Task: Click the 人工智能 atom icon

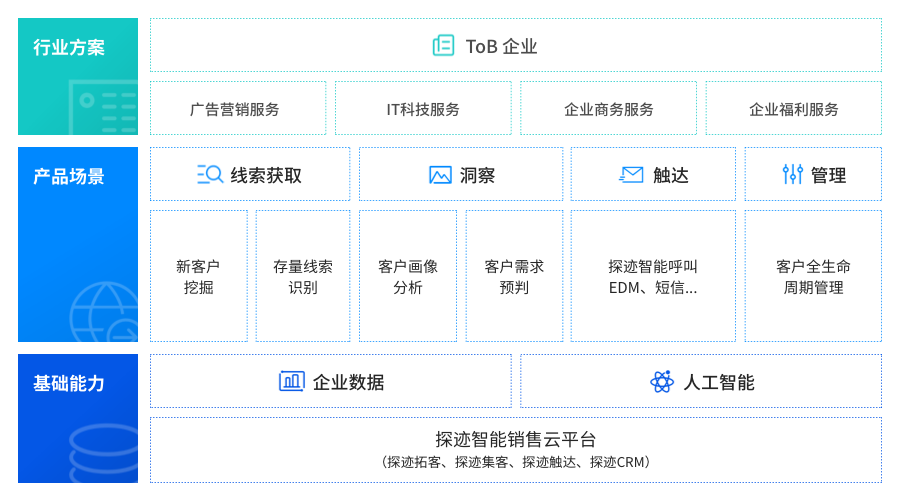Action: [x=662, y=382]
